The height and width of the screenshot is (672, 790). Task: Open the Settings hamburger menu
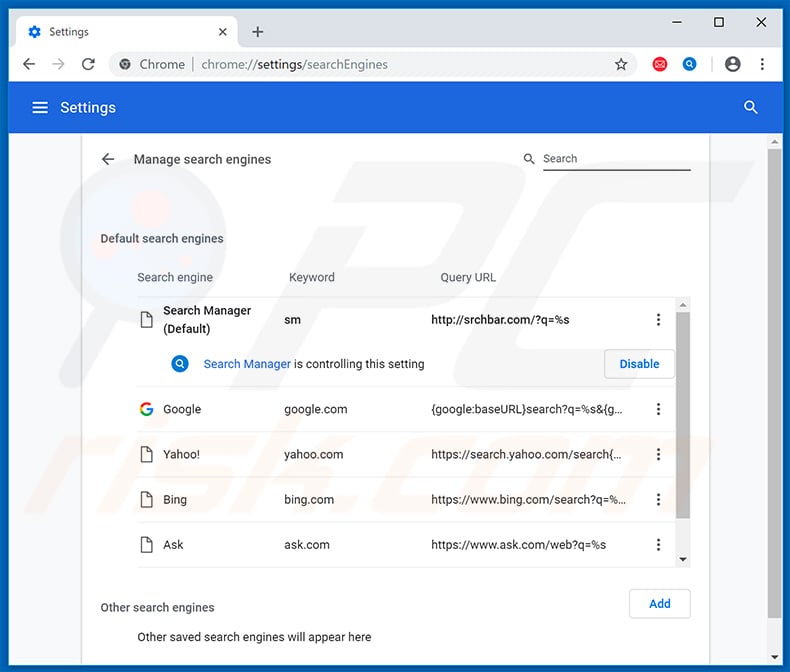coord(40,107)
